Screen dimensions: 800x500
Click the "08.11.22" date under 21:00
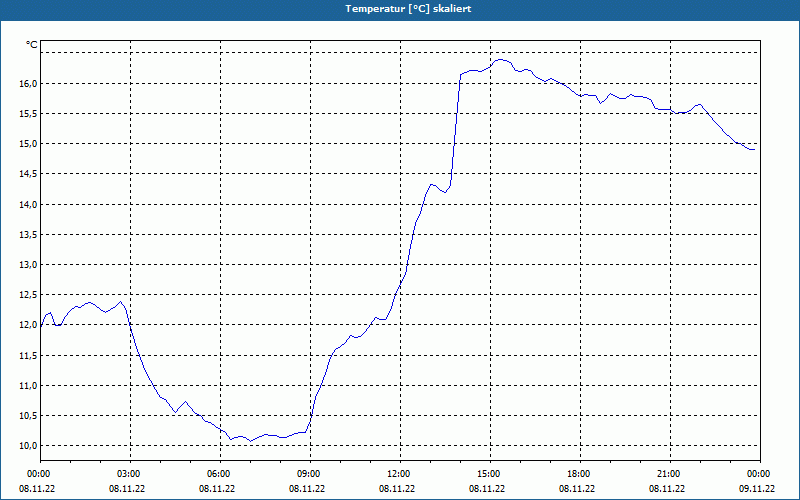[x=667, y=489]
